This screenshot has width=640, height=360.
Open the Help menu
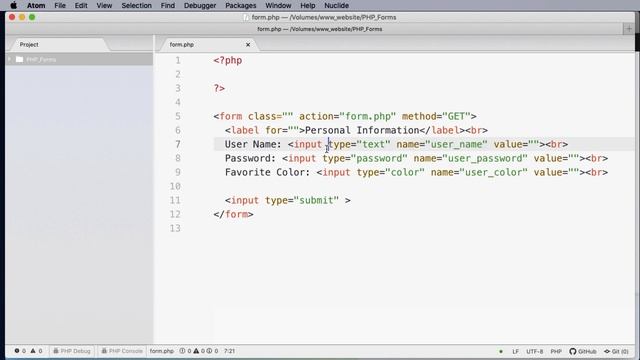tap(307, 6)
